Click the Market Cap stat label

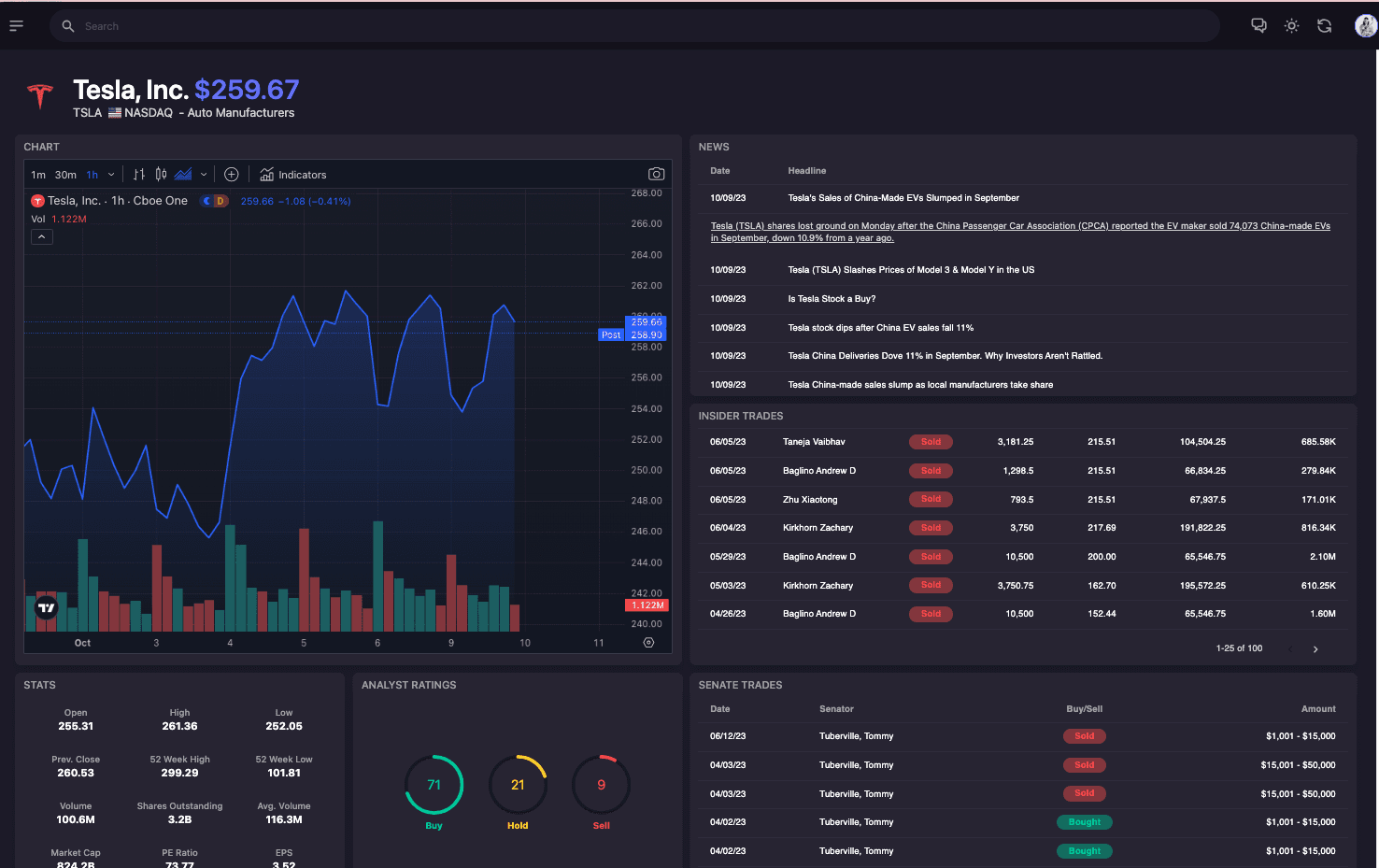[x=76, y=853]
